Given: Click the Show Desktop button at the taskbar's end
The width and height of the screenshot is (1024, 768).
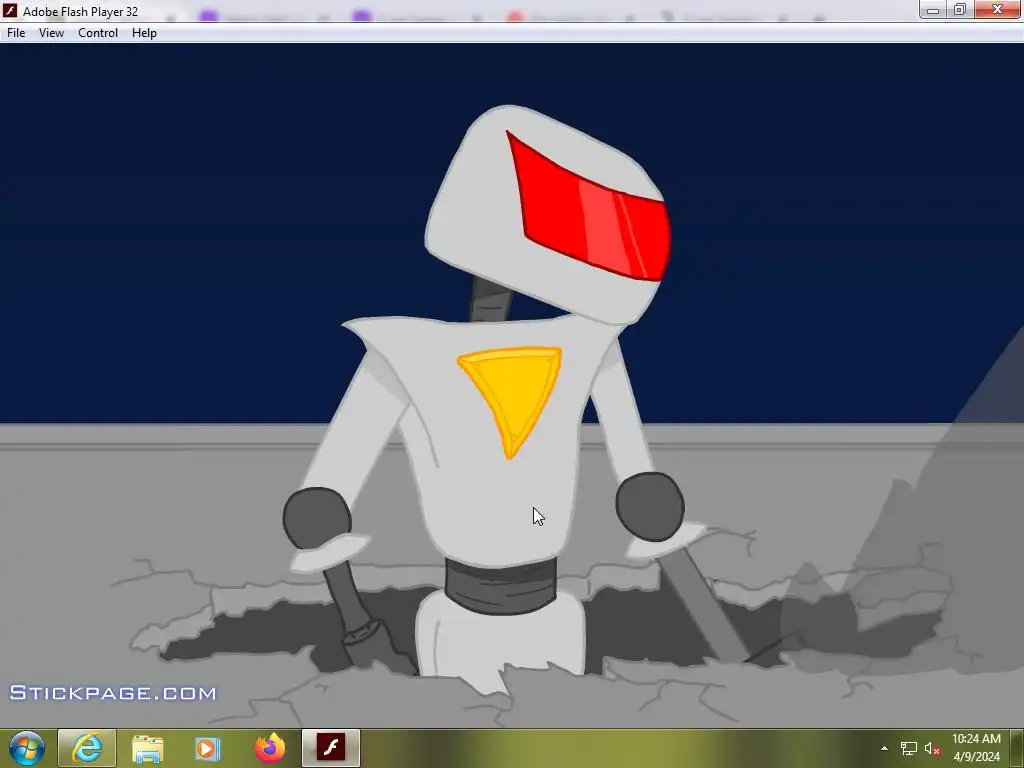Looking at the screenshot, I should point(1017,748).
